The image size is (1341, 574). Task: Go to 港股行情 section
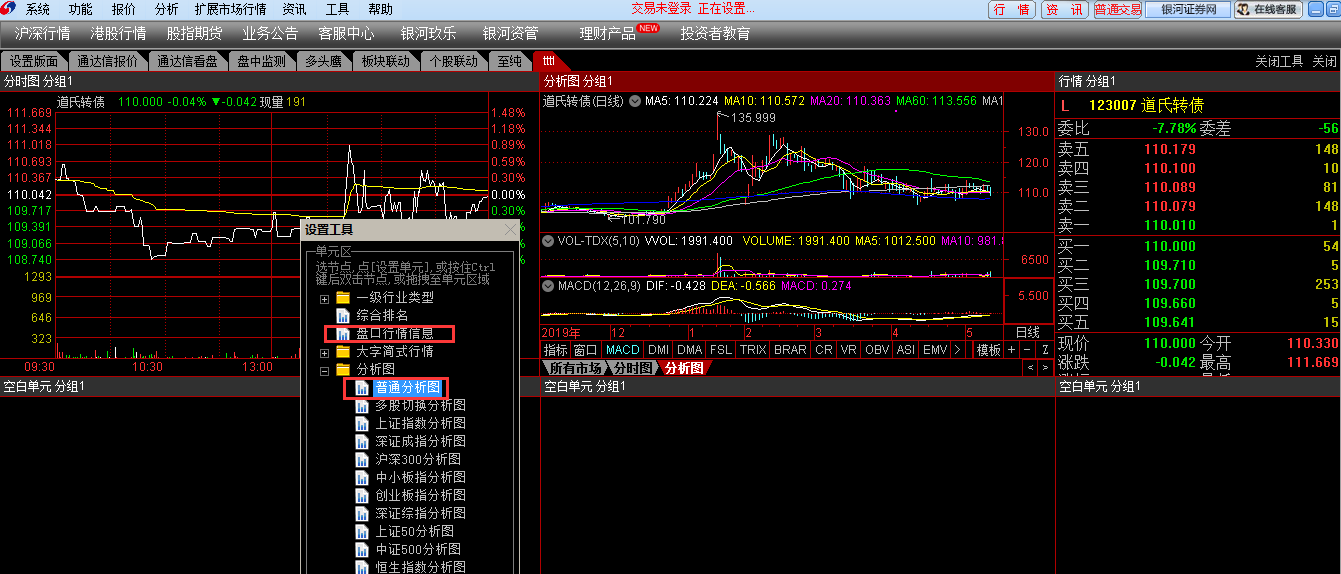click(119, 33)
